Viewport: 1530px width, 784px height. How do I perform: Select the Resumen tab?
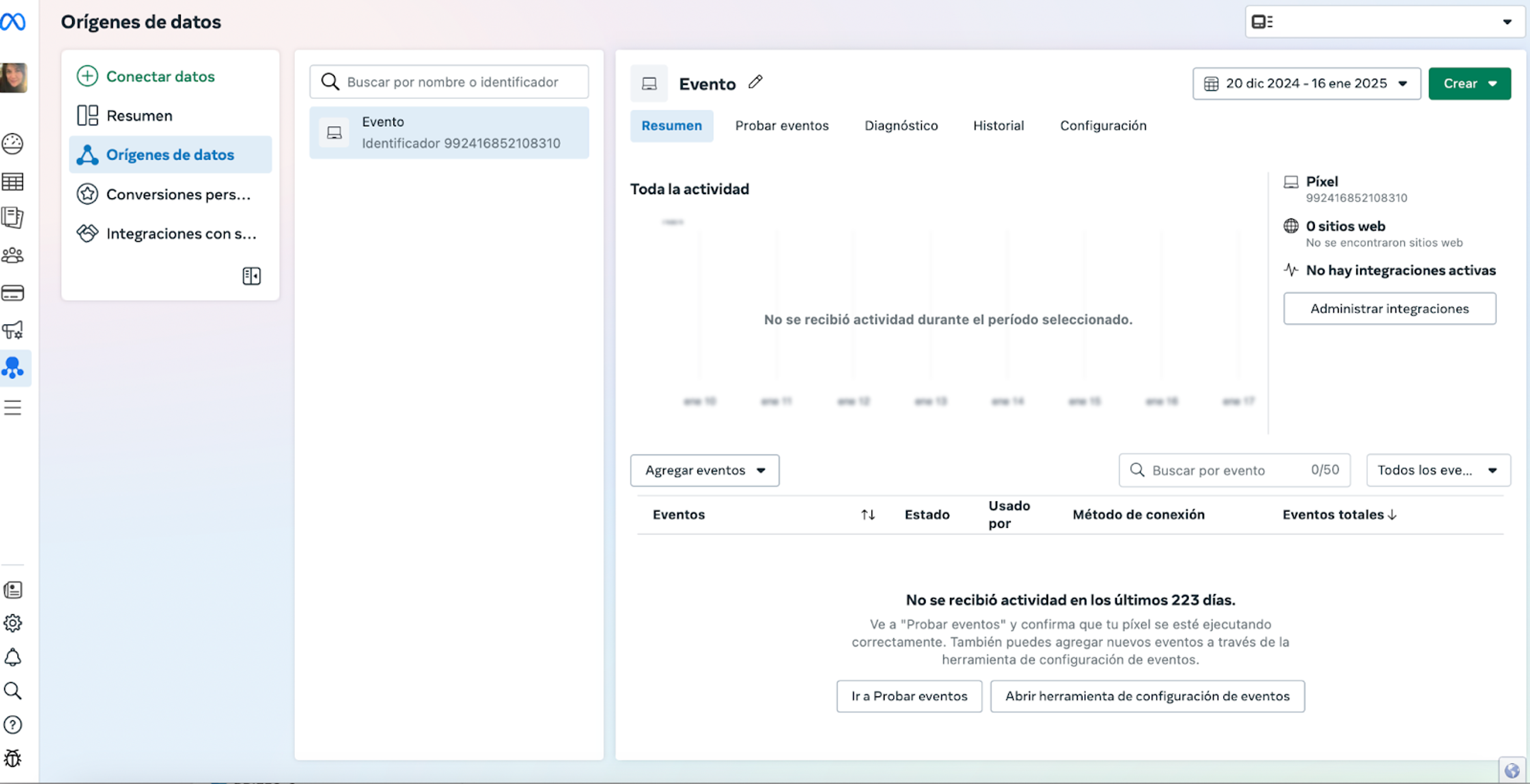(x=672, y=126)
